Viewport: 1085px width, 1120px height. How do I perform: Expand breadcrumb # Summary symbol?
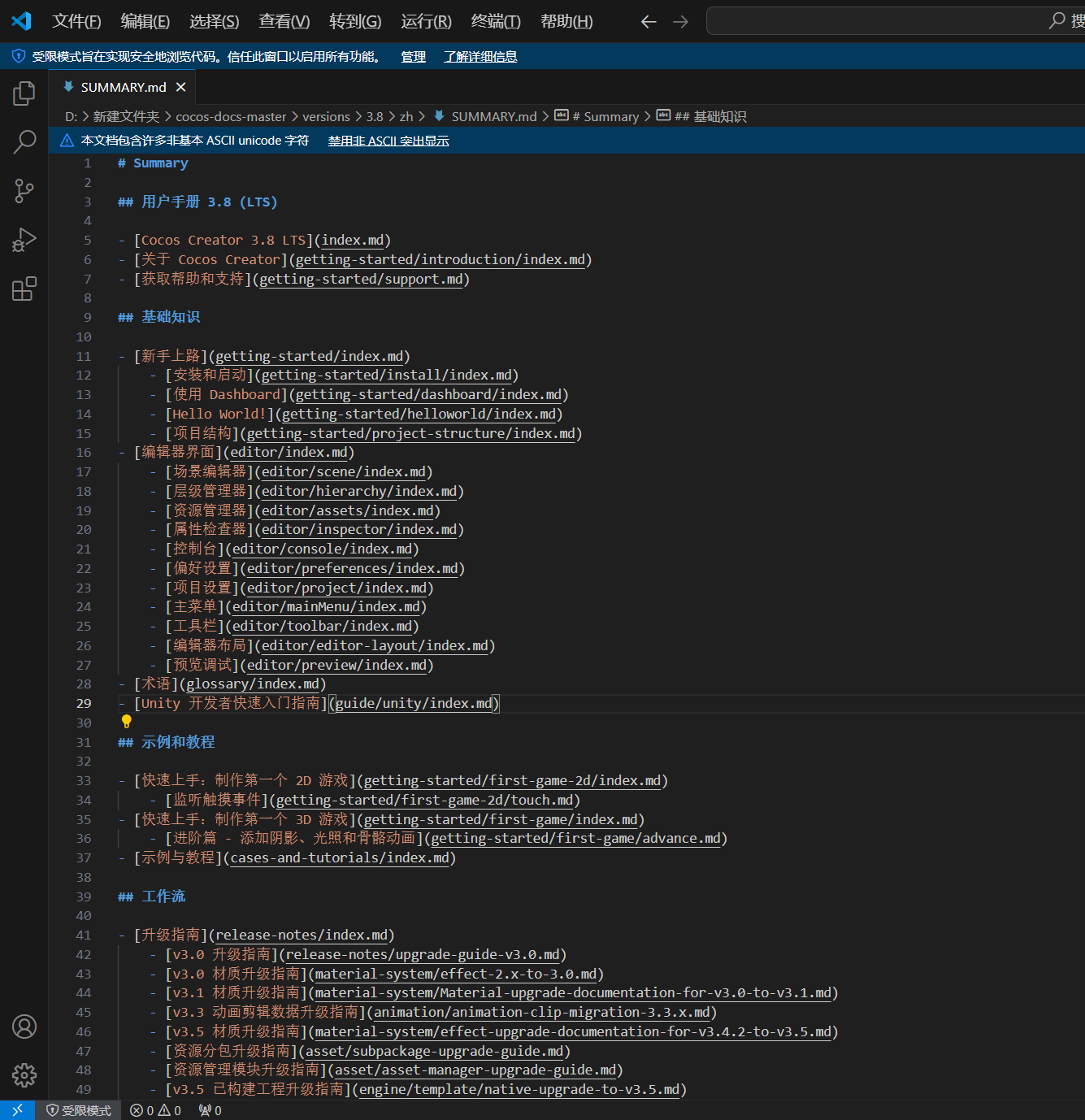tap(597, 116)
